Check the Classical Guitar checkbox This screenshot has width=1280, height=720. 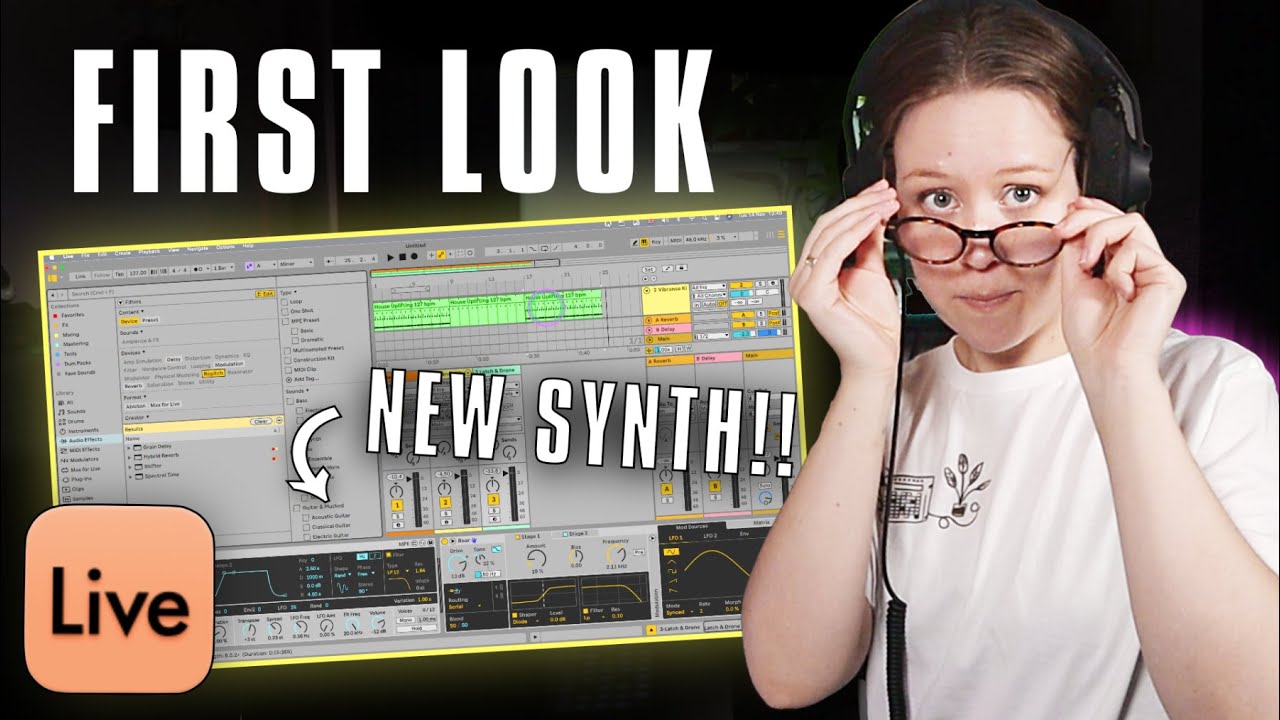[x=307, y=527]
